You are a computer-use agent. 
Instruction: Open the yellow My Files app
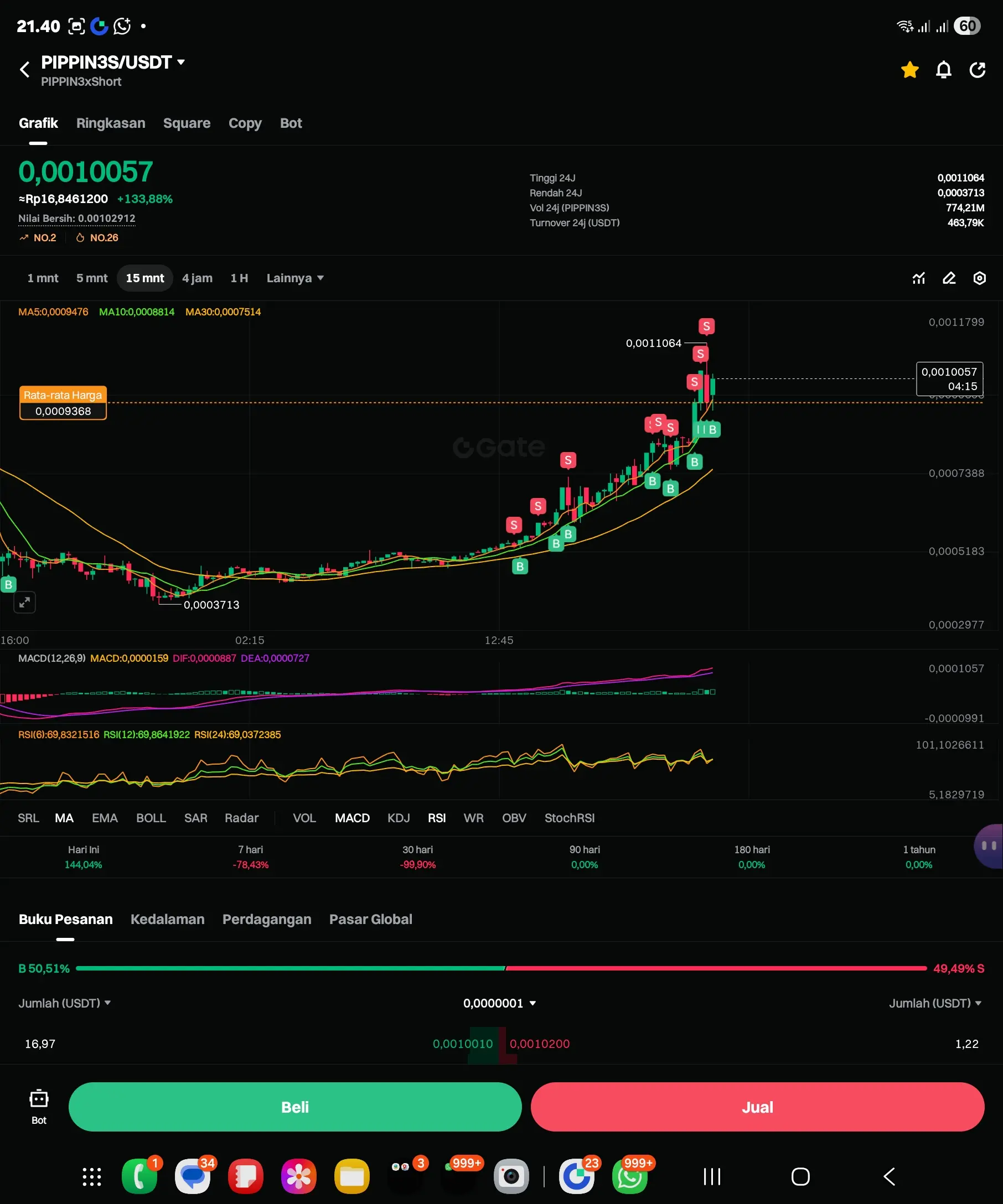(351, 1176)
